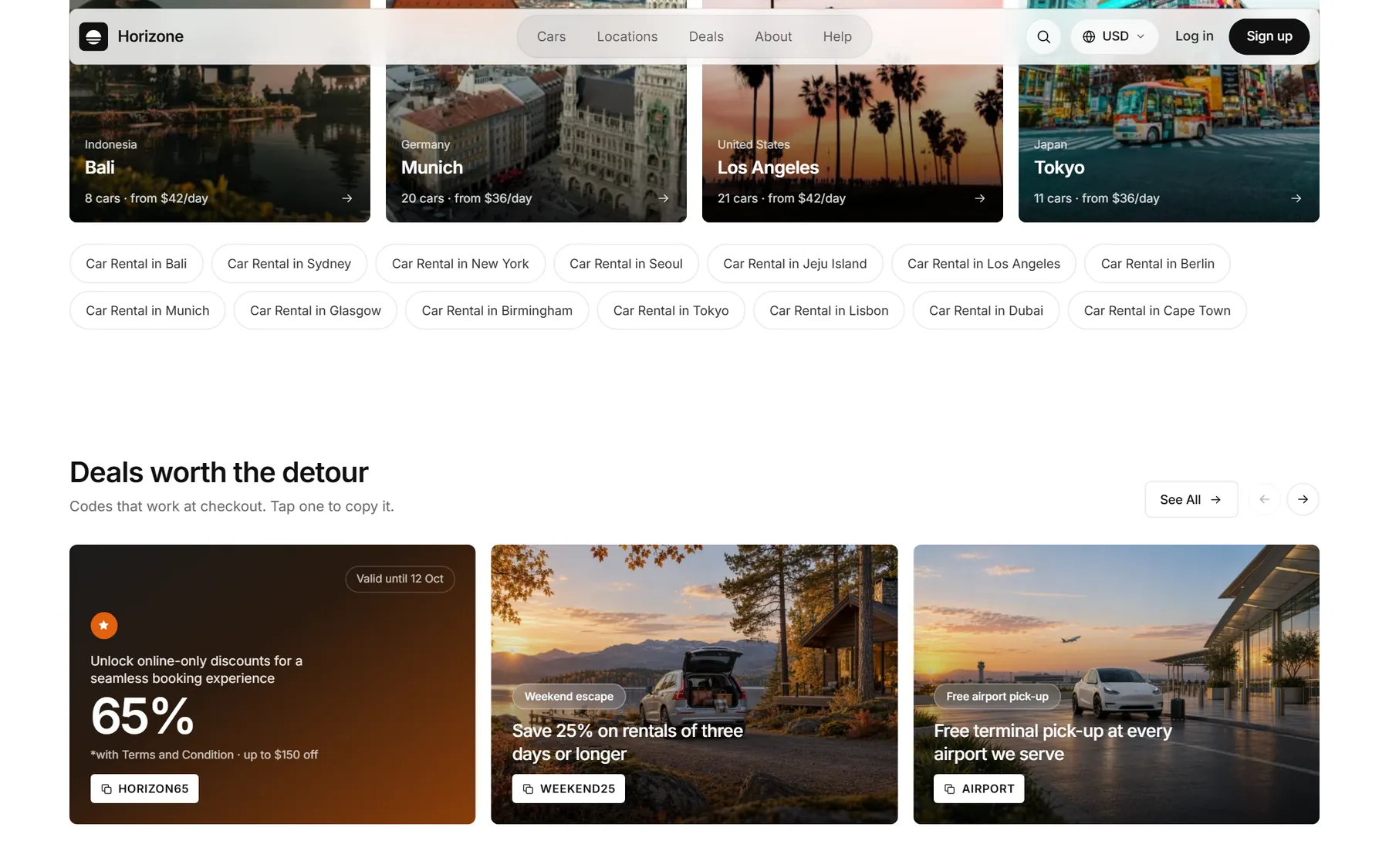Show next deals with right arrow
The image size is (1389, 868).
(1303, 499)
